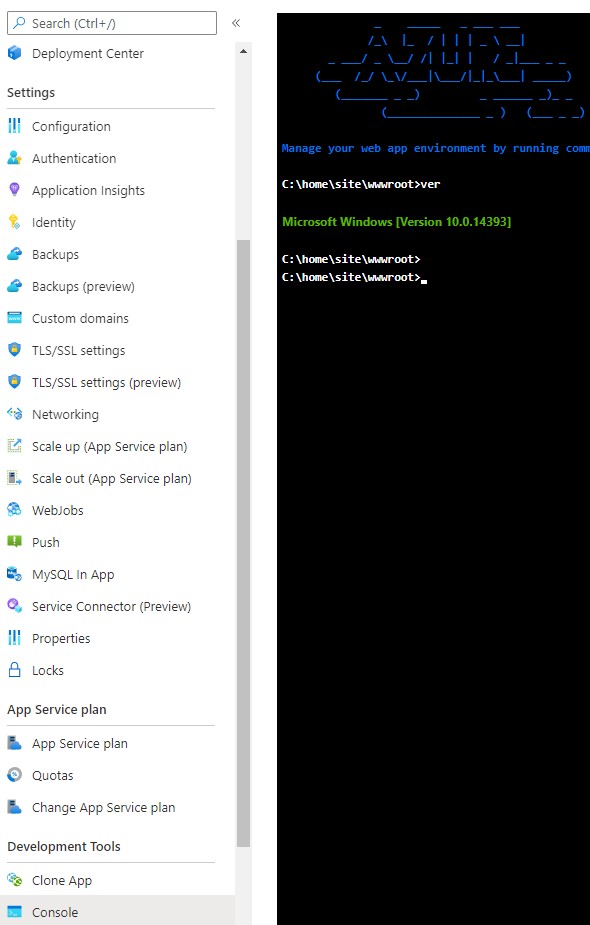Click the Change App Service plan icon
The width and height of the screenshot is (590, 925).
coord(14,807)
